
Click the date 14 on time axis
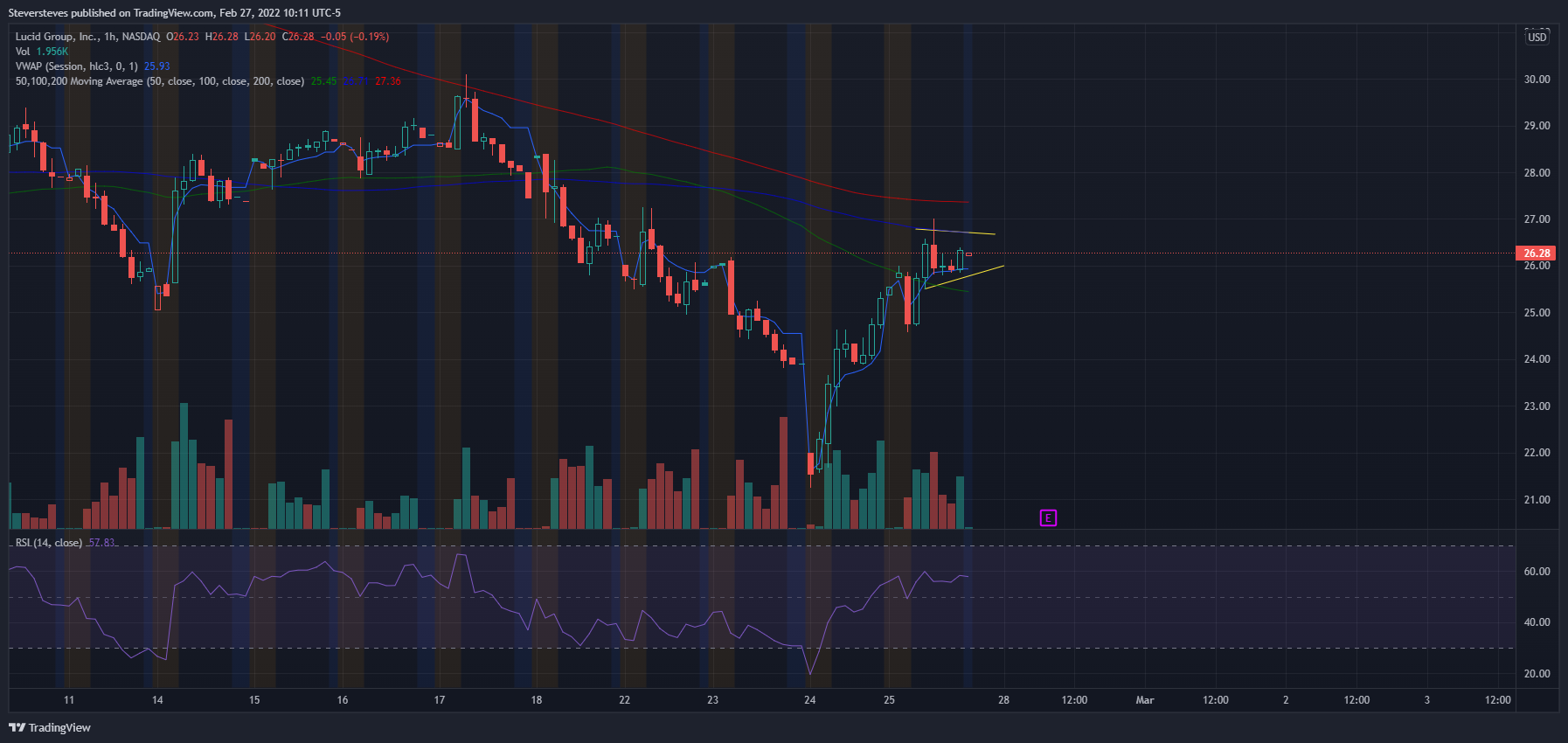pos(157,700)
